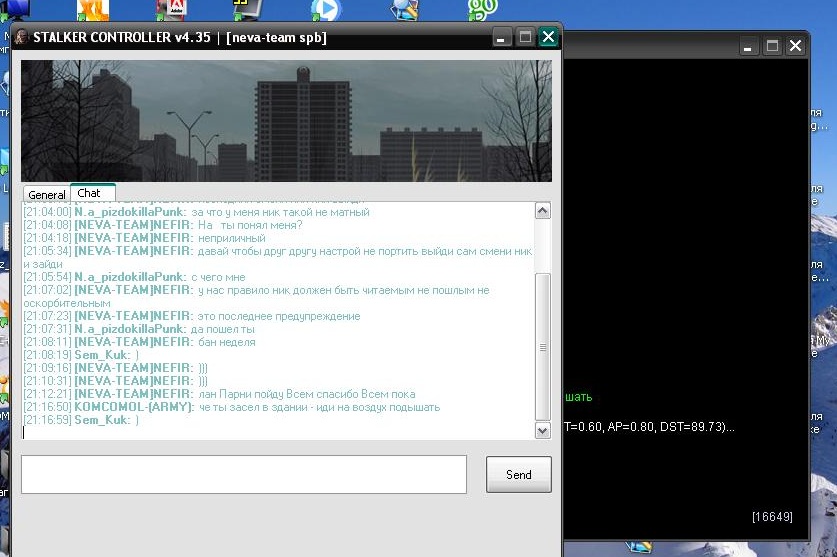Screen dimensions: 837x557
Task: Open the green desktop icon at top
Action: (x=483, y=10)
